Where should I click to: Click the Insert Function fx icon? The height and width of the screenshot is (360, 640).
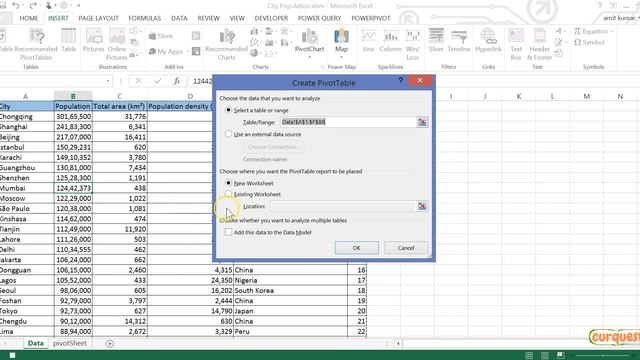tap(176, 81)
